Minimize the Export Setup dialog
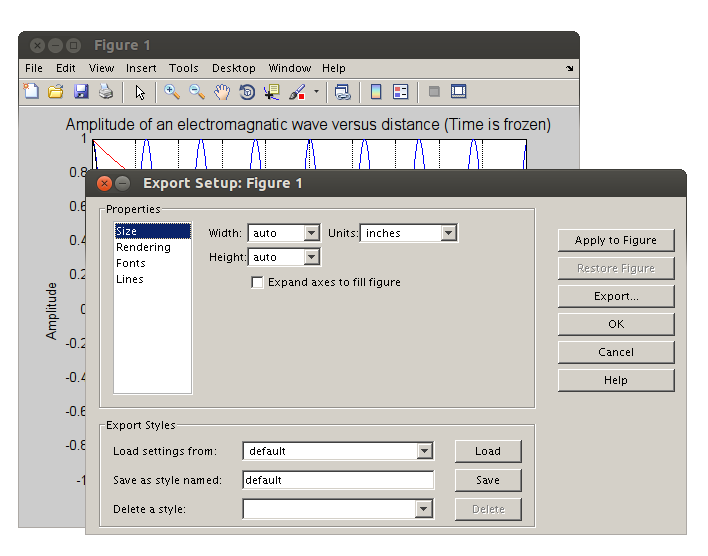 pyautogui.click(x=122, y=183)
